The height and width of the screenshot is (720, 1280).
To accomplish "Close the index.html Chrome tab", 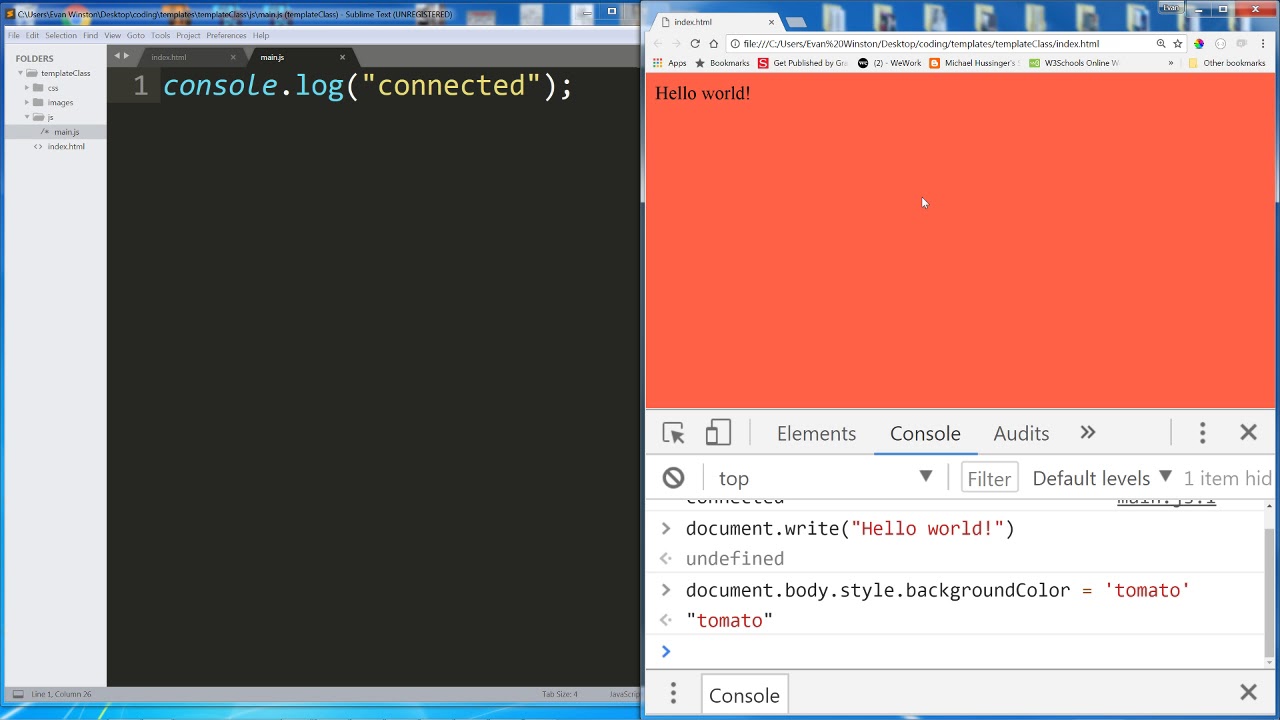I will pyautogui.click(x=771, y=22).
